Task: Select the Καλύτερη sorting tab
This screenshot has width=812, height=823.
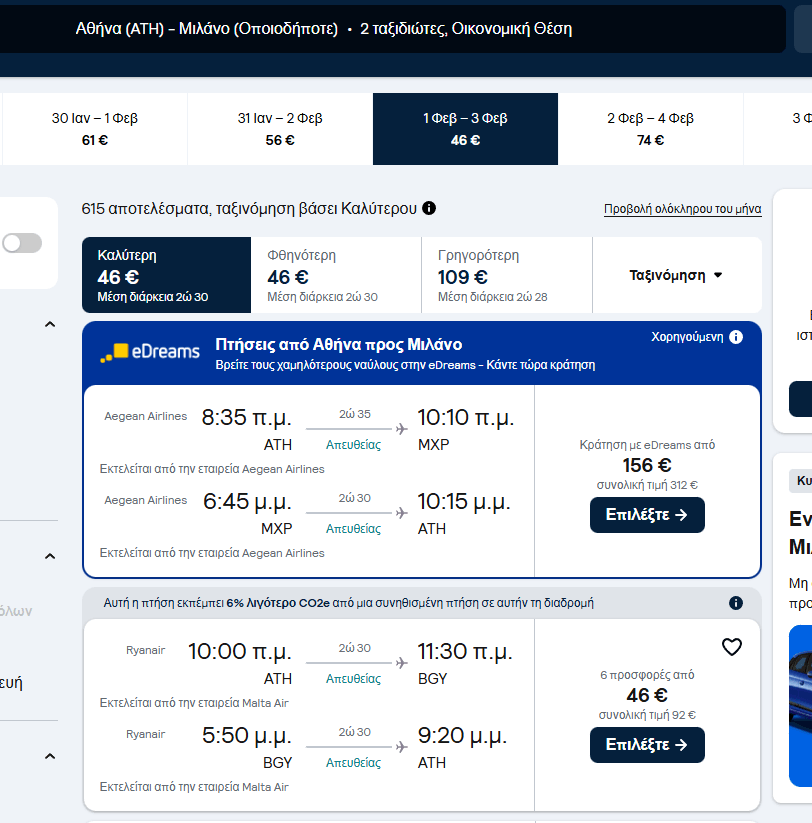Action: (166, 275)
